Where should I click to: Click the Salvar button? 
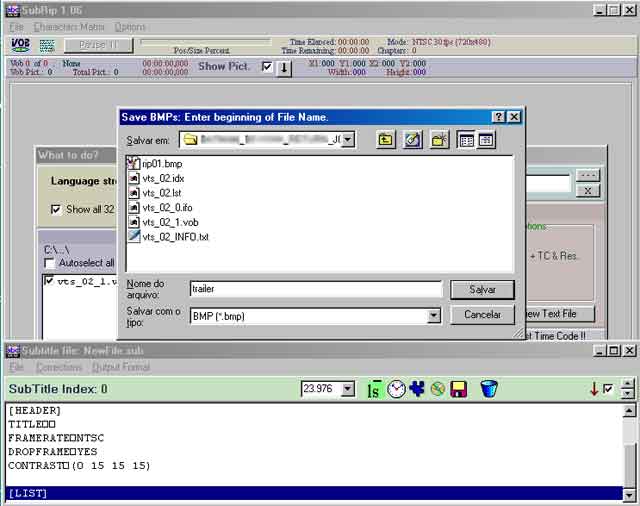click(x=482, y=290)
